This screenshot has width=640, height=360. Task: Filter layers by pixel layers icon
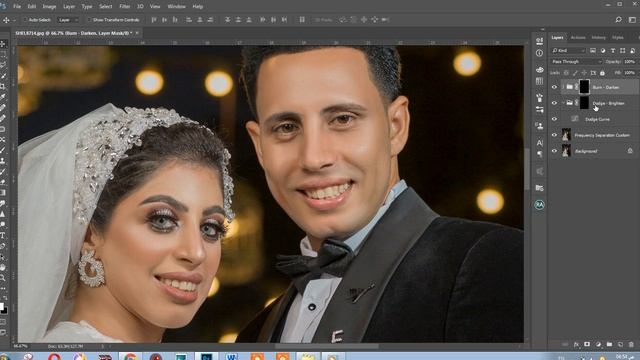[x=593, y=50]
